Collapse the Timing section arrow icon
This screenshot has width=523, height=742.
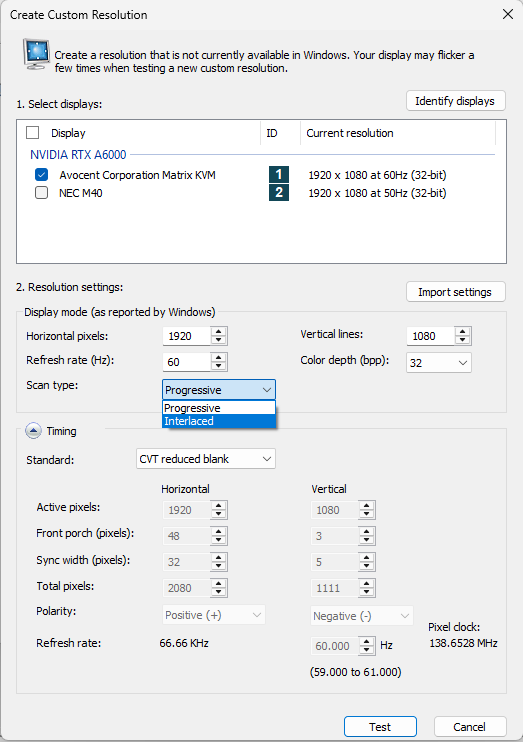(33, 431)
